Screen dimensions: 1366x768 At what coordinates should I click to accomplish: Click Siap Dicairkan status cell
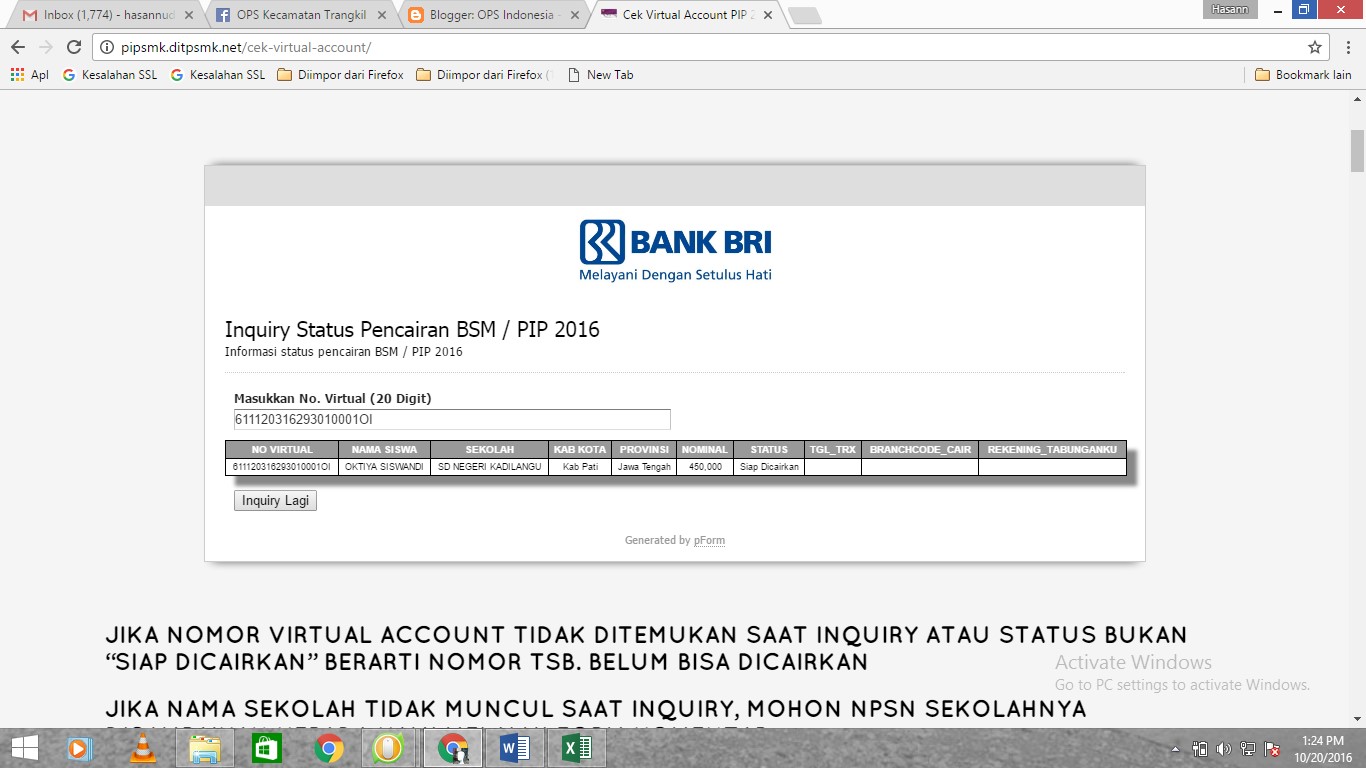point(769,467)
